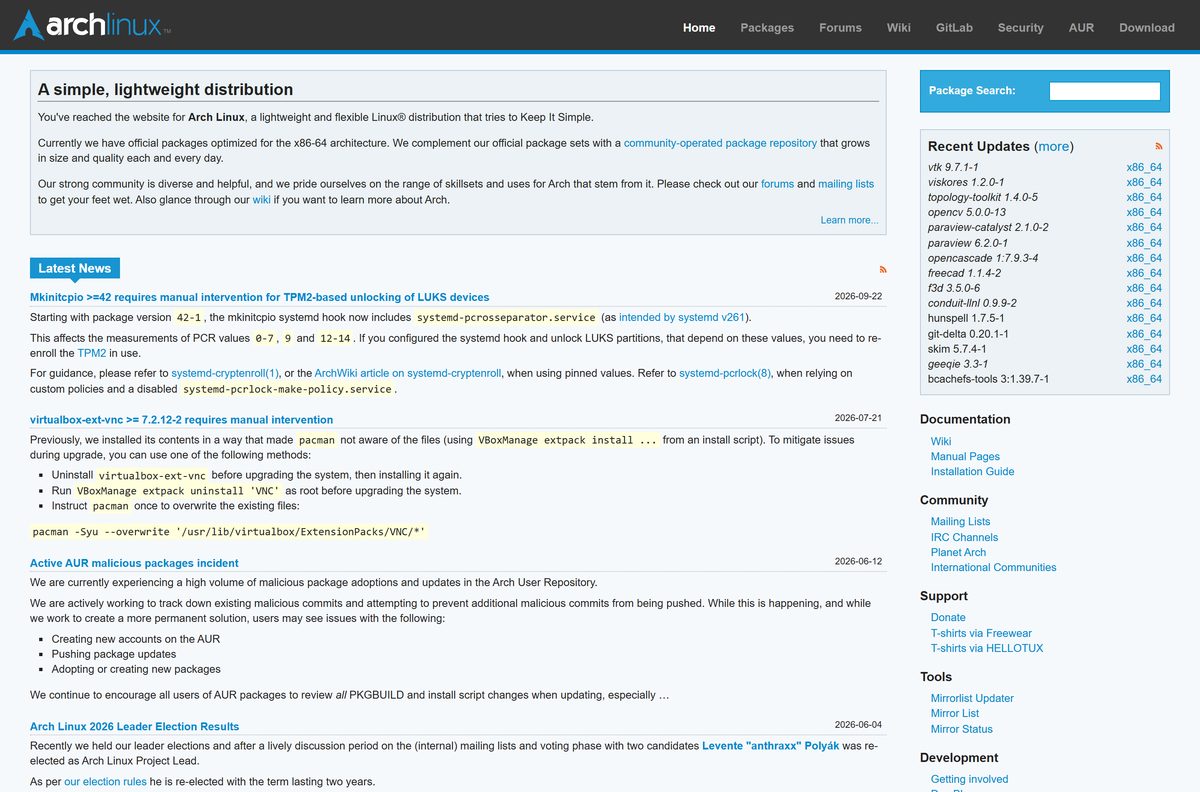This screenshot has width=1200, height=792.
Task: Open the Wiki nav item
Action: pos(898,27)
